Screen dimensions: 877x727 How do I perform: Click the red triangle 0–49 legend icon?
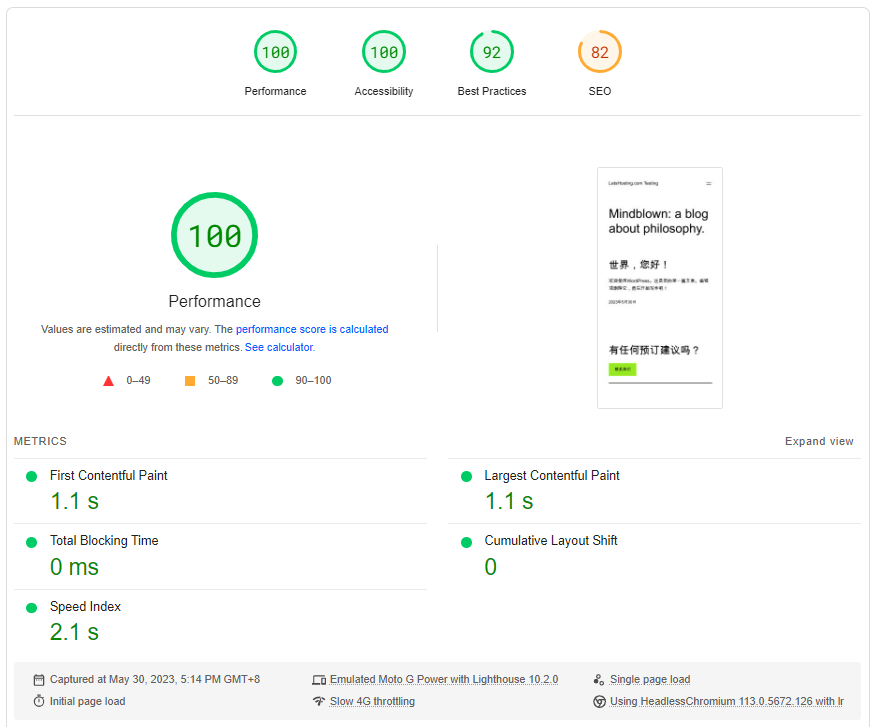pyautogui.click(x=109, y=381)
